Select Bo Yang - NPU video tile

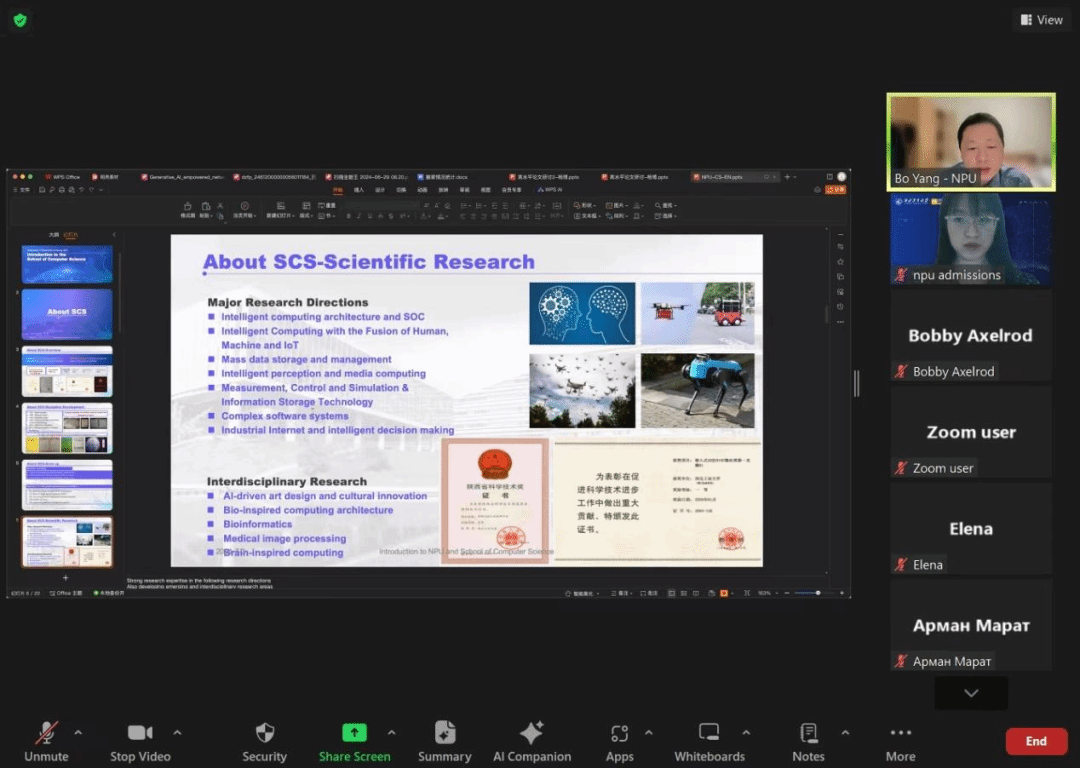click(971, 141)
